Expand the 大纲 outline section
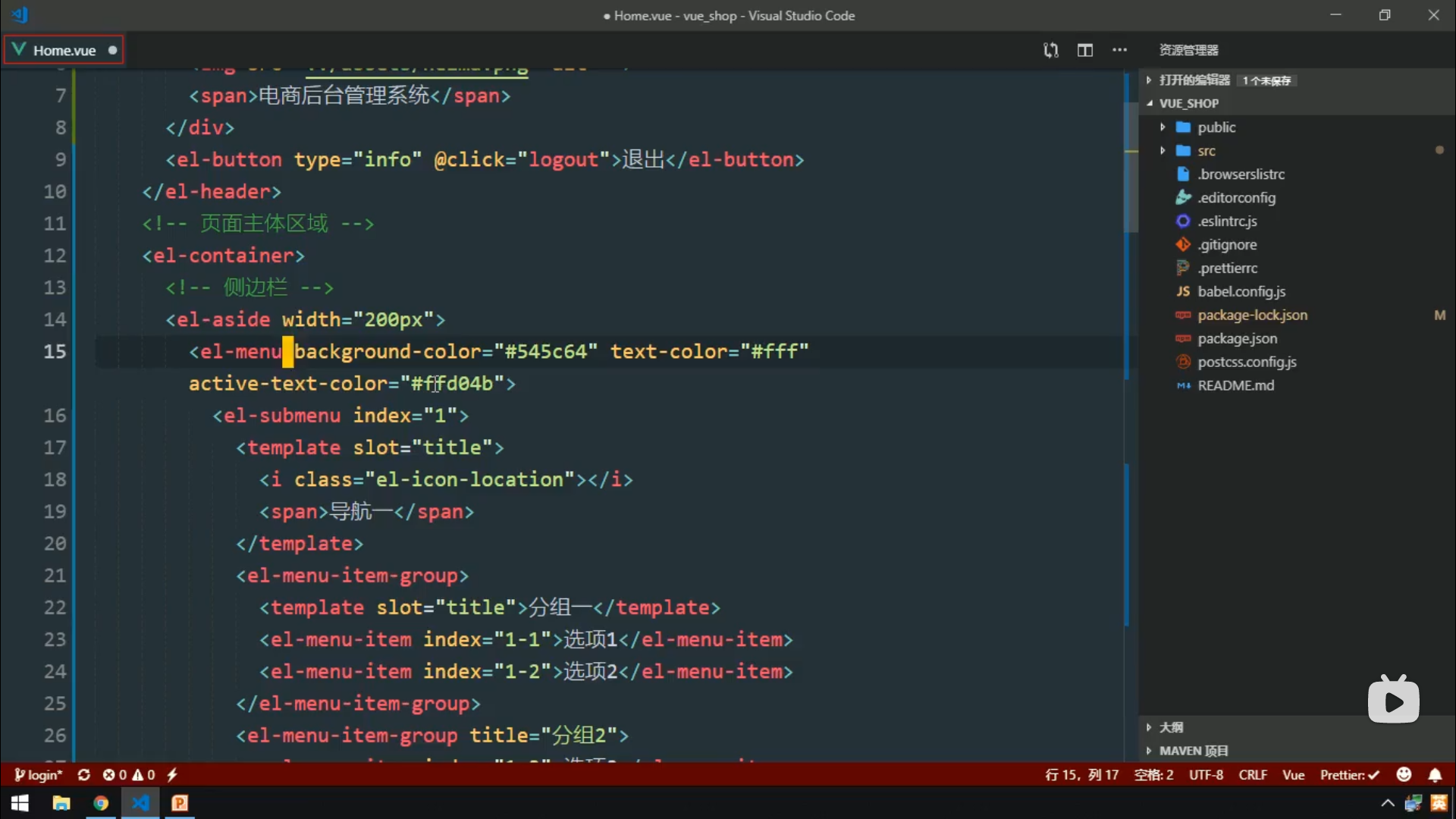Image resolution: width=1456 pixels, height=819 pixels. point(1170,727)
